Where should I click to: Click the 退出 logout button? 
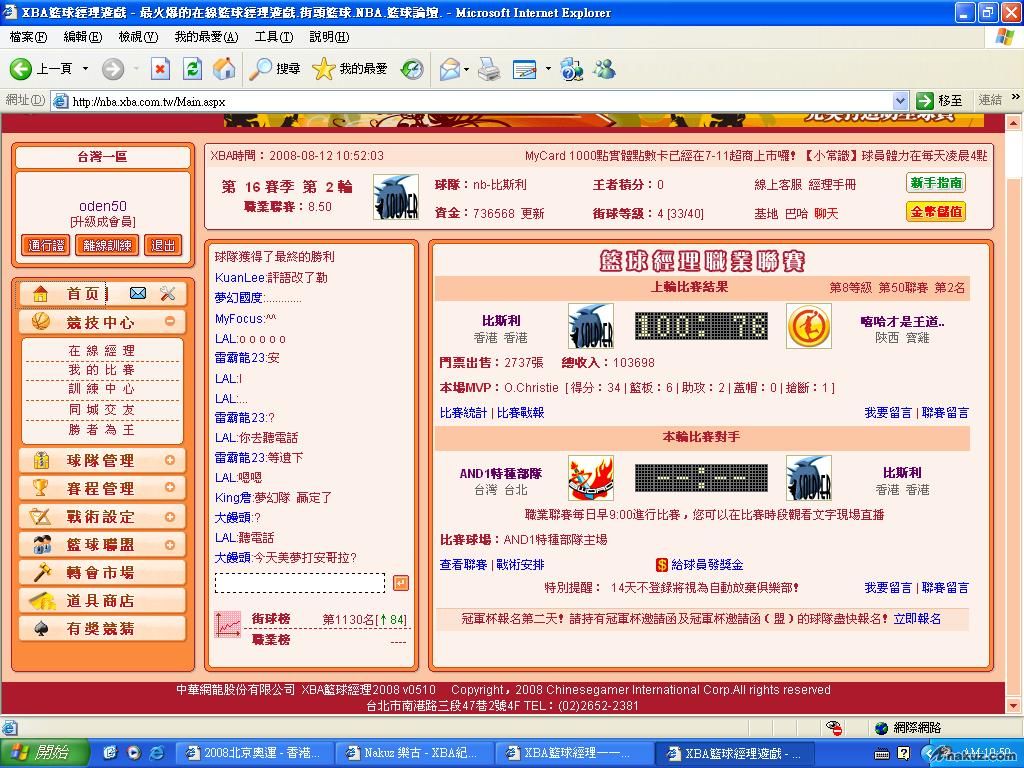click(x=163, y=246)
